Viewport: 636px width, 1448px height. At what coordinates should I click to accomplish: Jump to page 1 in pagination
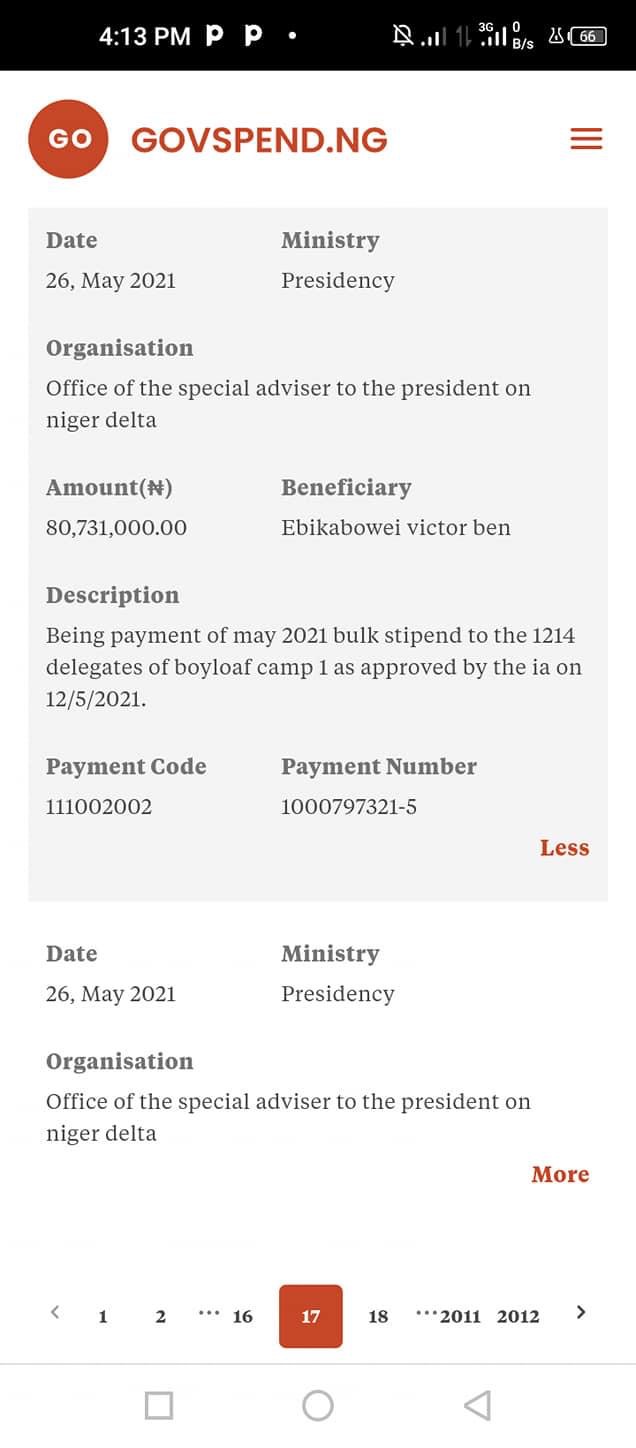coord(103,1316)
